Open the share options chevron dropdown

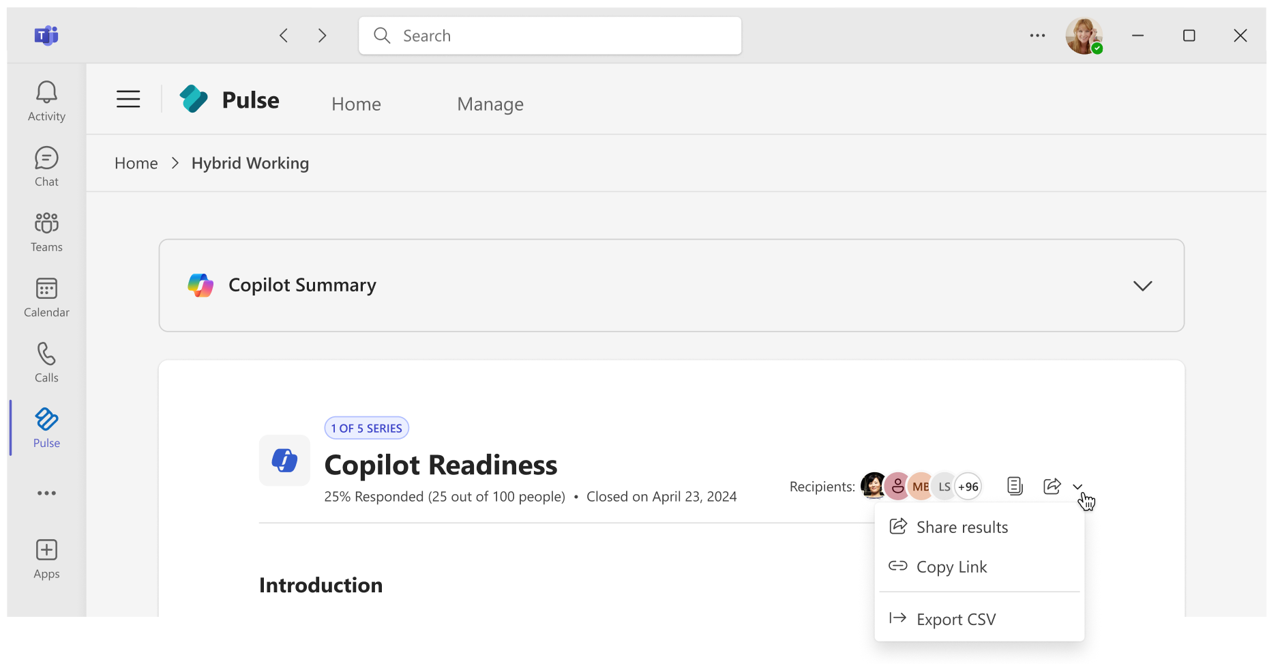pyautogui.click(x=1077, y=486)
